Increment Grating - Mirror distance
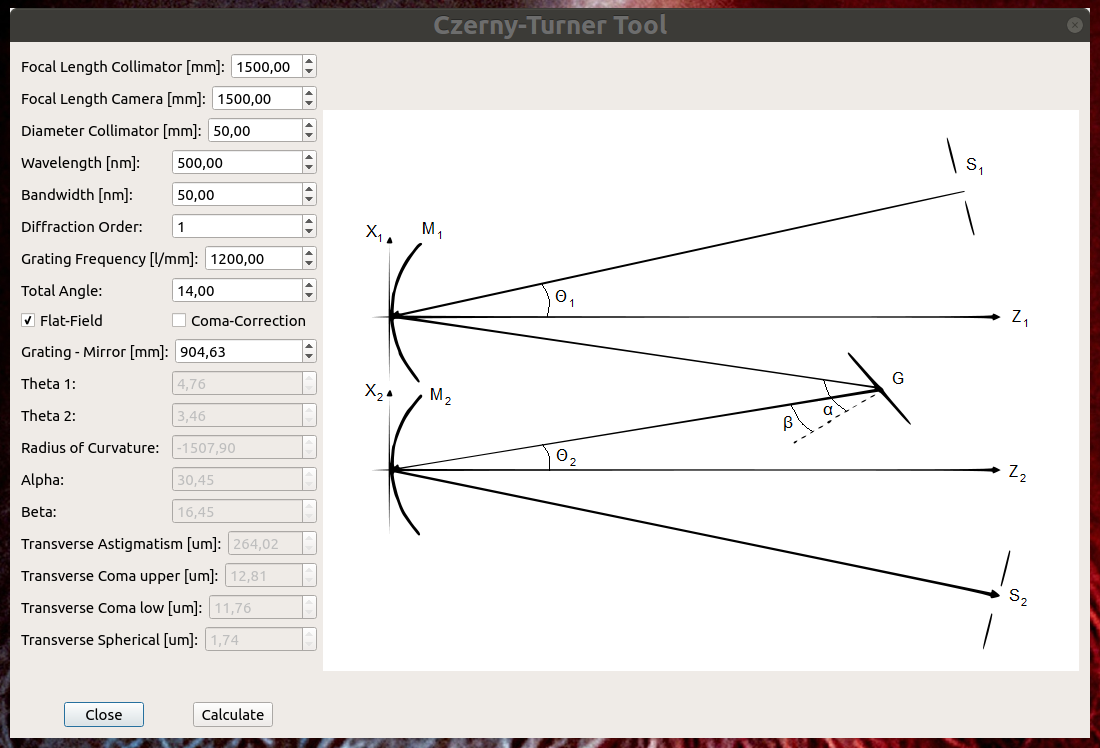 [309, 346]
